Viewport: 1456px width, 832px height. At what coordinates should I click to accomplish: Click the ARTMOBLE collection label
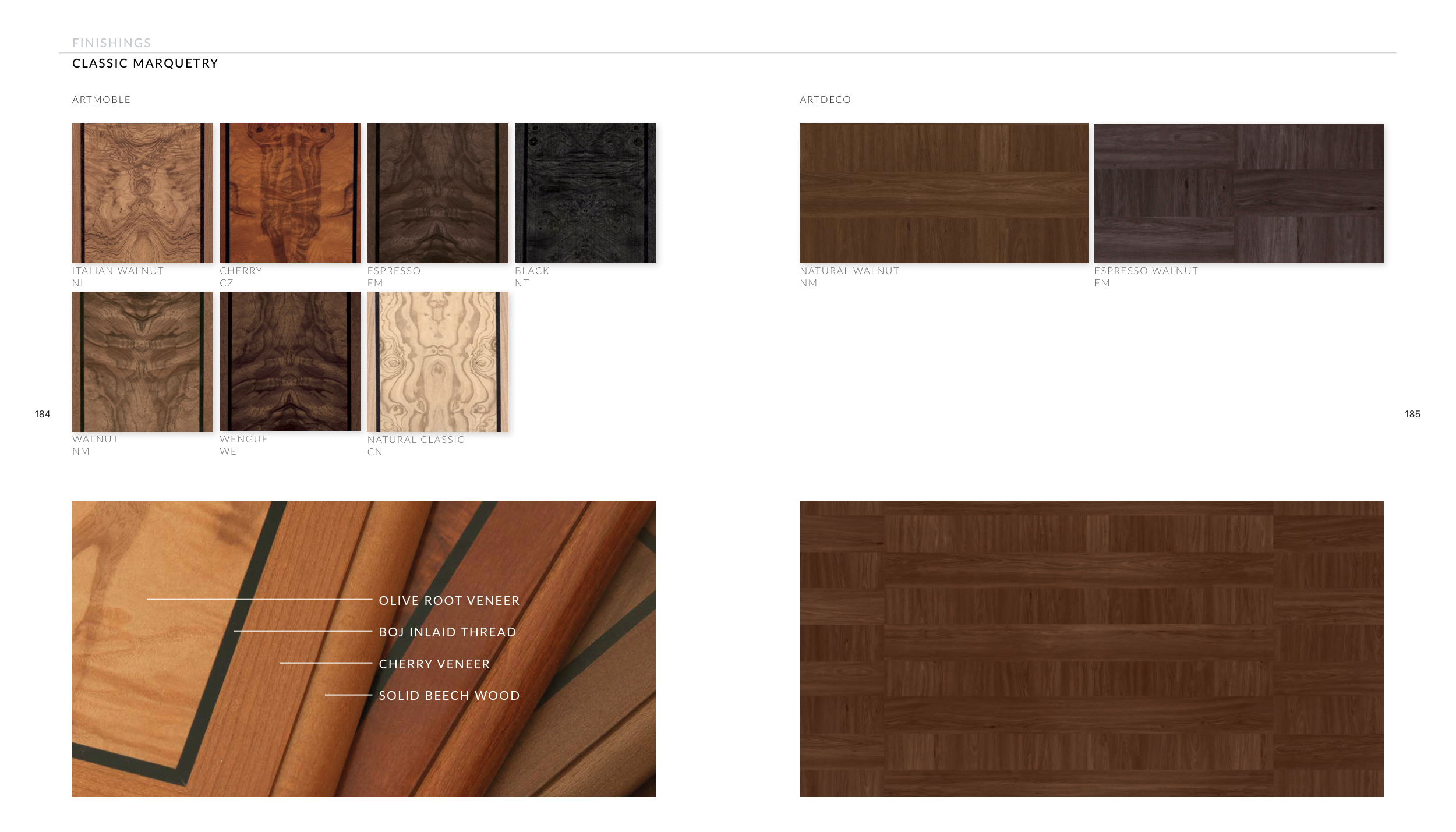pos(101,100)
